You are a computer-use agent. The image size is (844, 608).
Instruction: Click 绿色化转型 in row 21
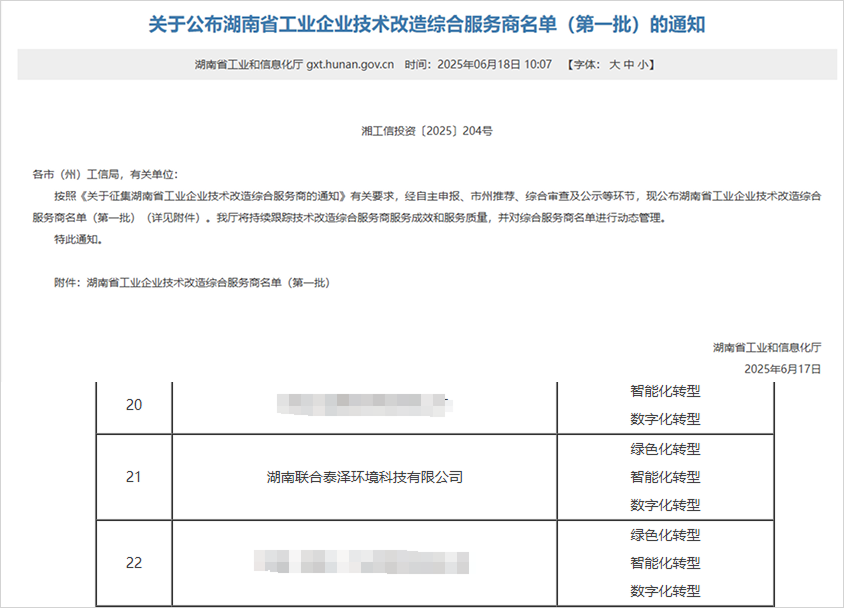coord(665,449)
